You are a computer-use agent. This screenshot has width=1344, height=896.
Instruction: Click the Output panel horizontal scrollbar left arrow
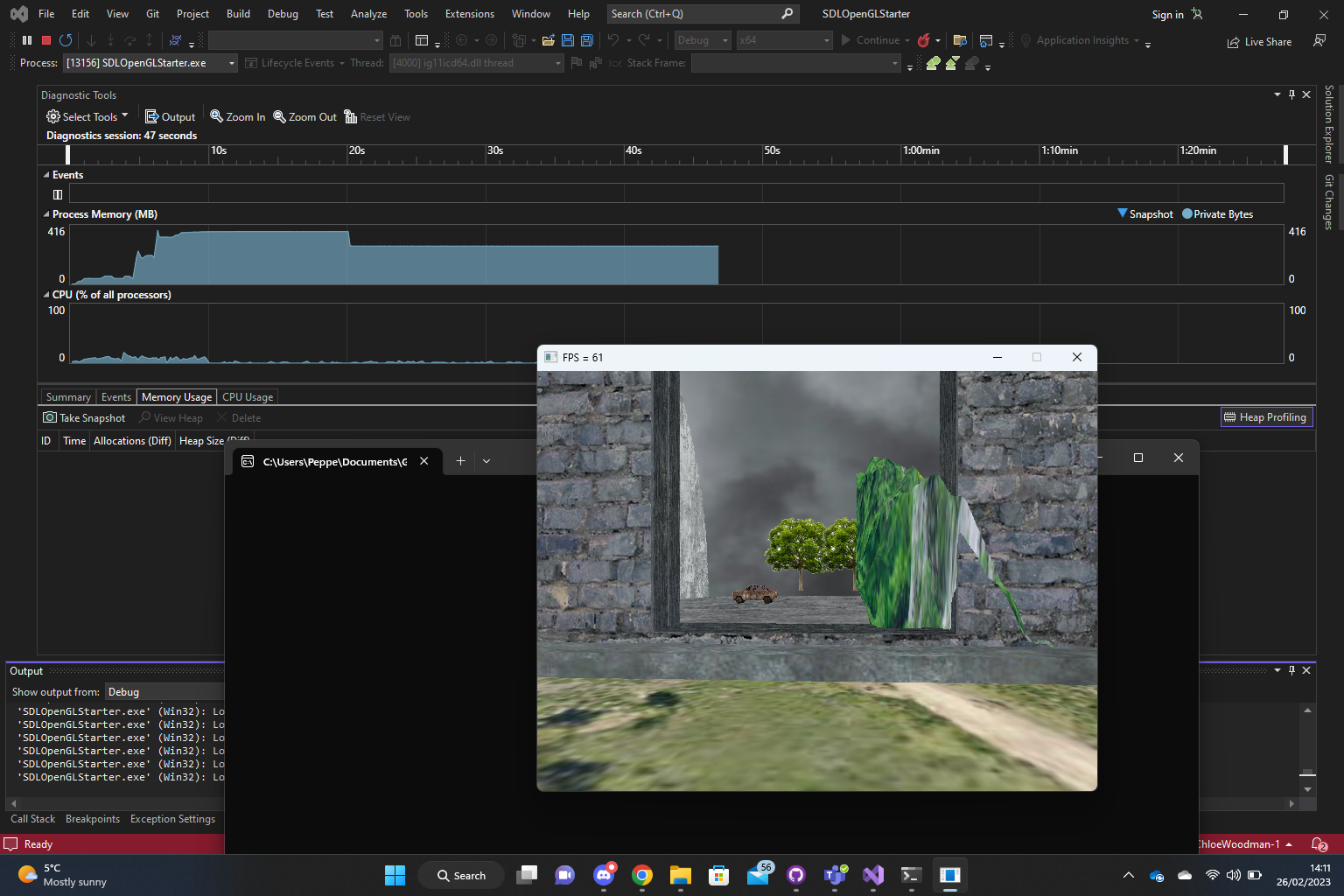point(13,803)
